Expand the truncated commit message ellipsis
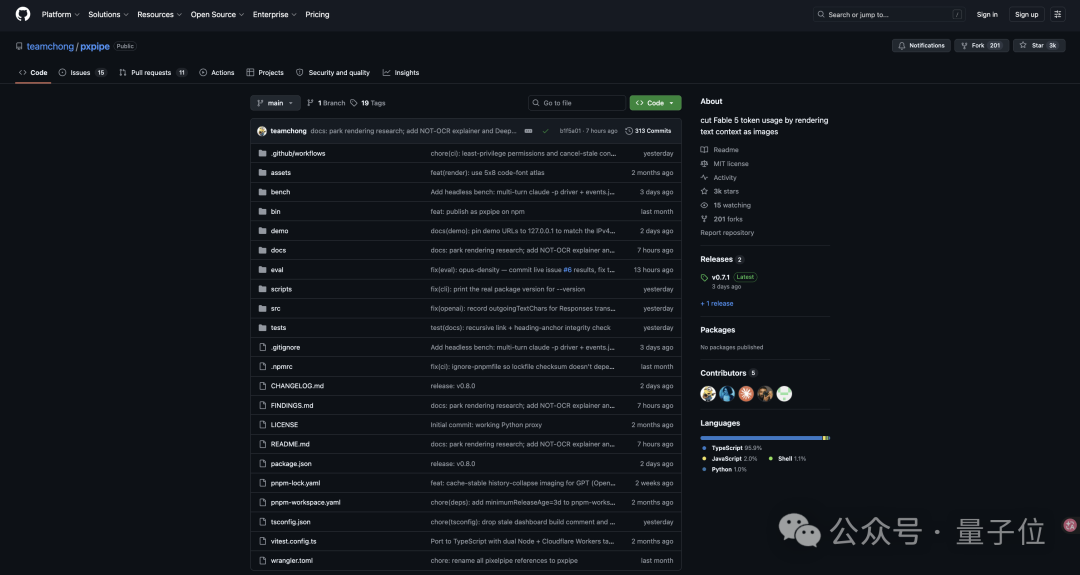 click(528, 131)
